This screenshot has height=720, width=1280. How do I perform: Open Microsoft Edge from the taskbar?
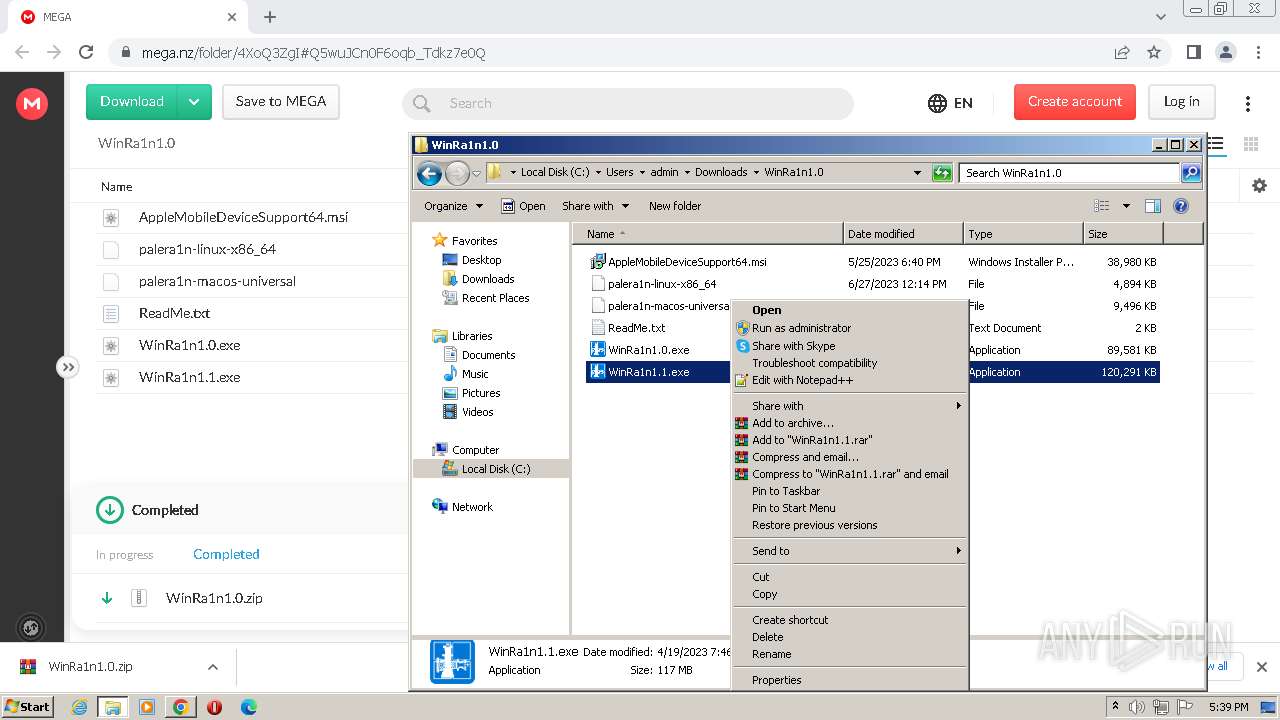click(x=248, y=707)
